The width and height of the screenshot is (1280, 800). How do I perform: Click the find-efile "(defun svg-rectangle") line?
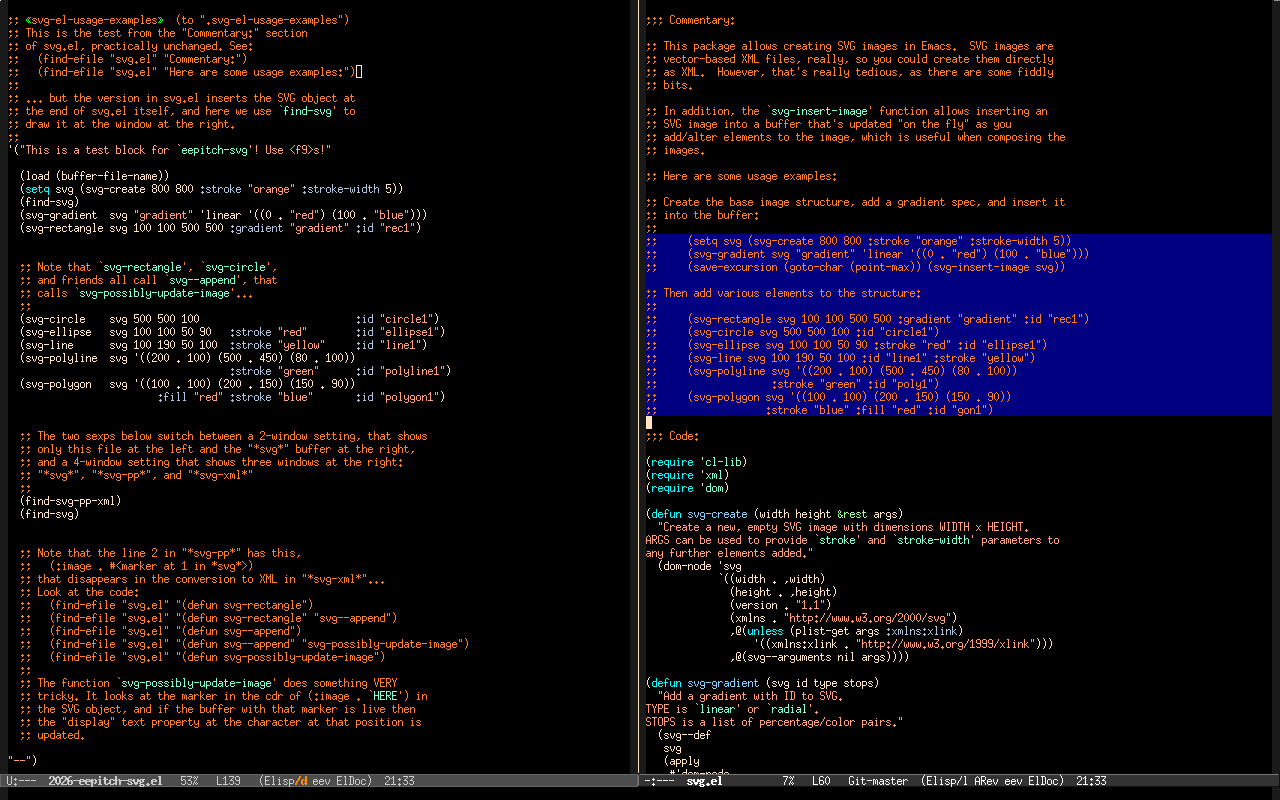pyautogui.click(x=166, y=605)
